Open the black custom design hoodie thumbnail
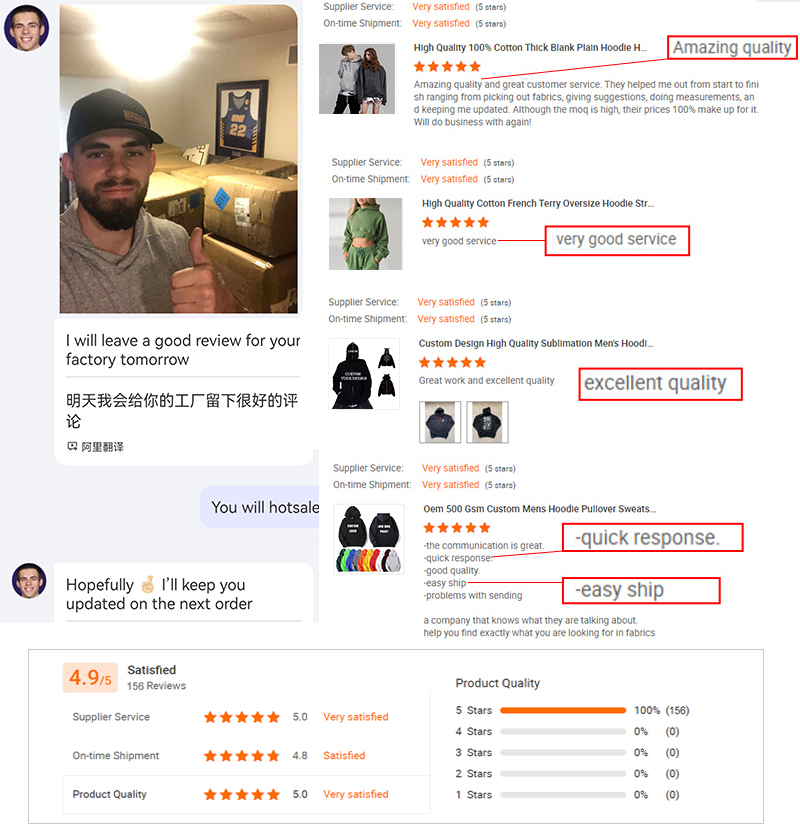Screen dimensions: 800x832 point(364,374)
